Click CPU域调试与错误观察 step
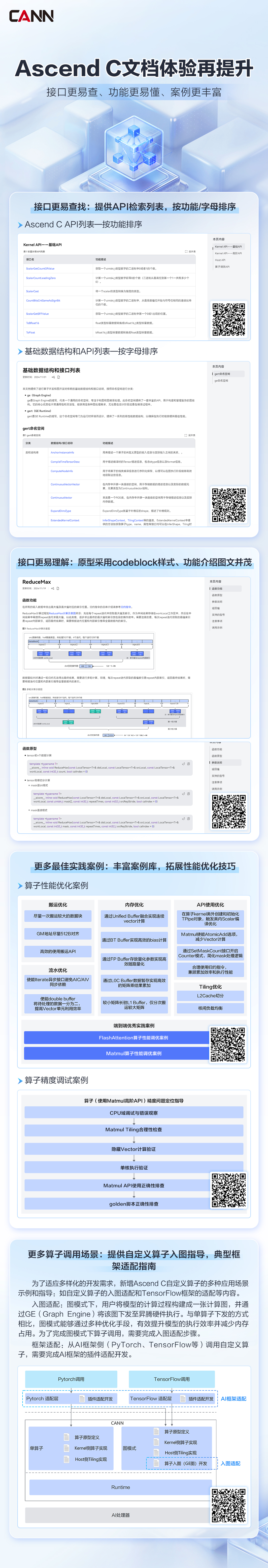 pyautogui.click(x=134, y=1113)
